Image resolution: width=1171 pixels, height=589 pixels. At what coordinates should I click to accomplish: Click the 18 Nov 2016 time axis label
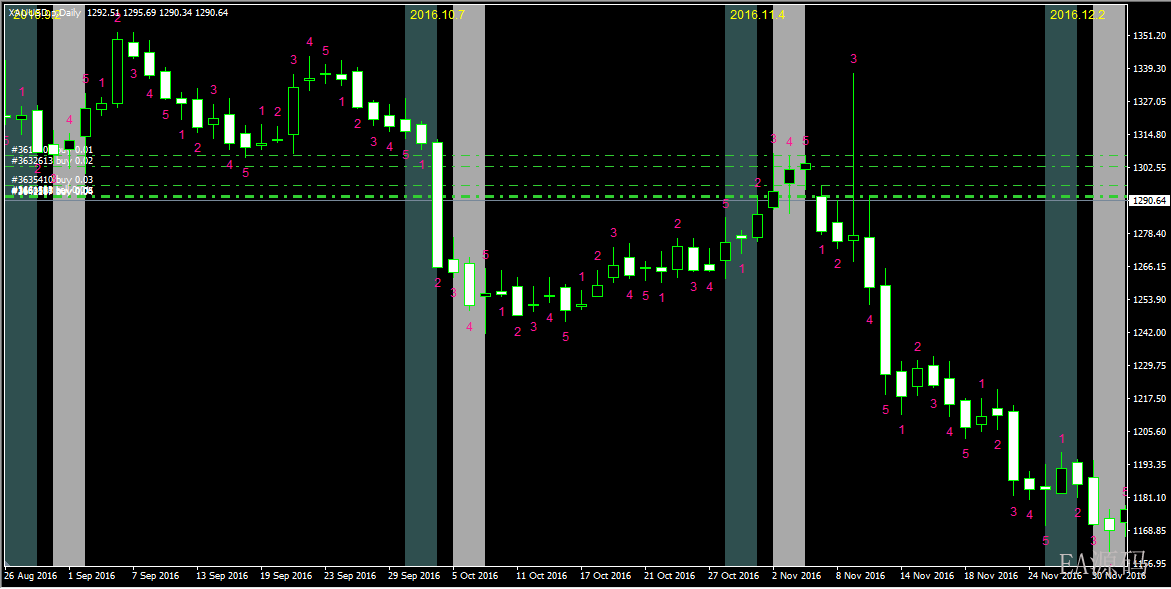tap(990, 576)
